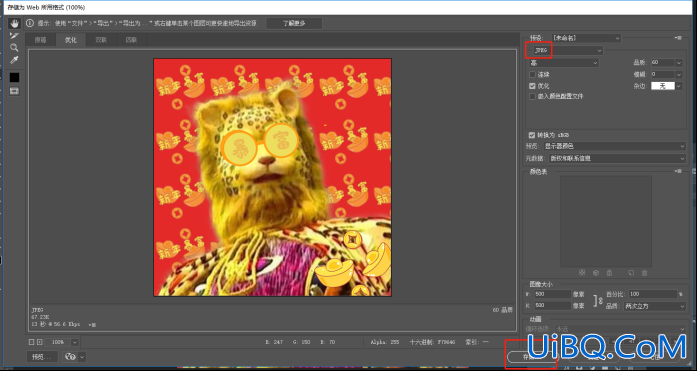The image size is (697, 371).
Task: Click the snap to web palette icon
Action: pos(582,272)
